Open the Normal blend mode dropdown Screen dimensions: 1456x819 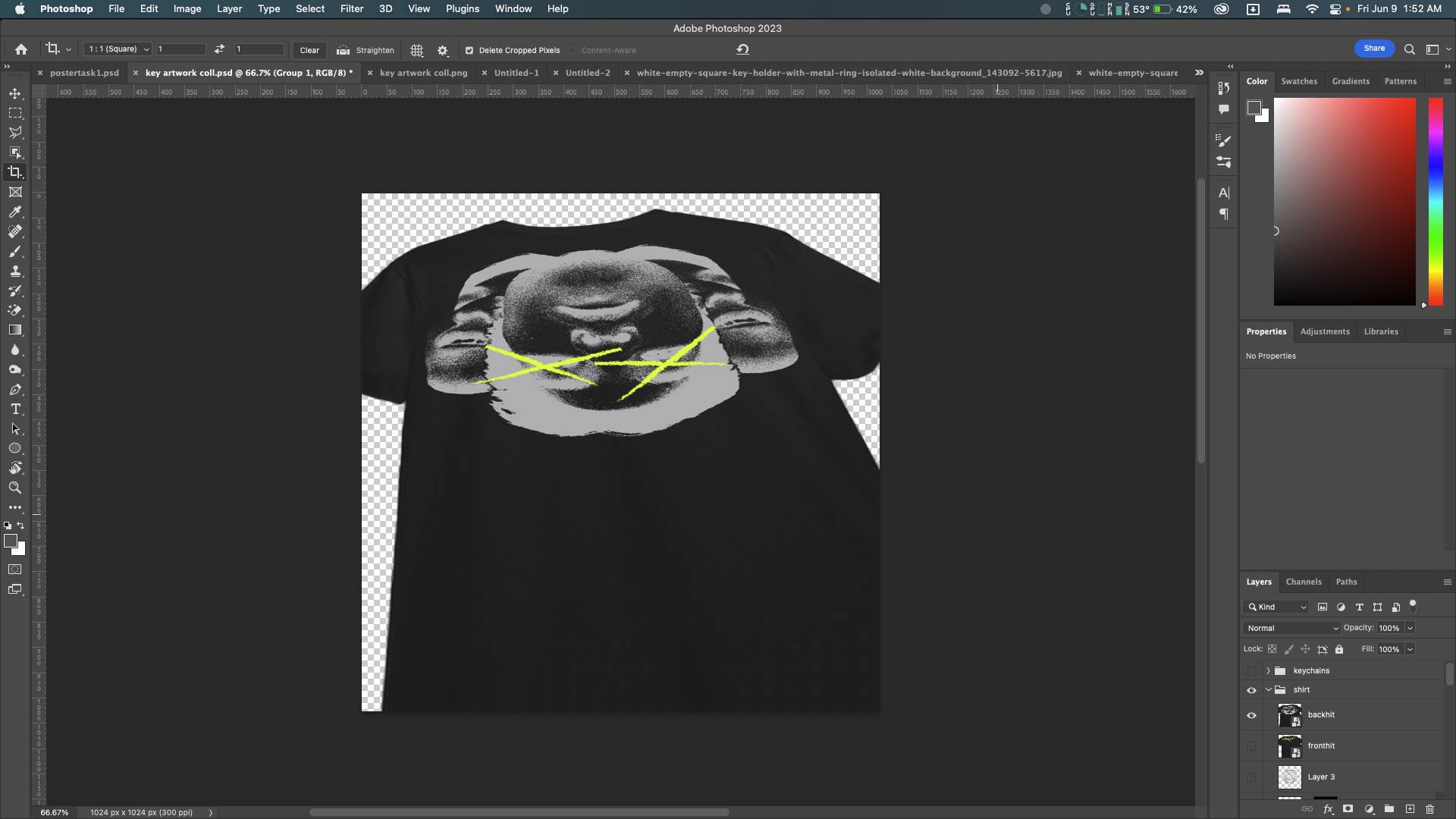(x=1291, y=628)
